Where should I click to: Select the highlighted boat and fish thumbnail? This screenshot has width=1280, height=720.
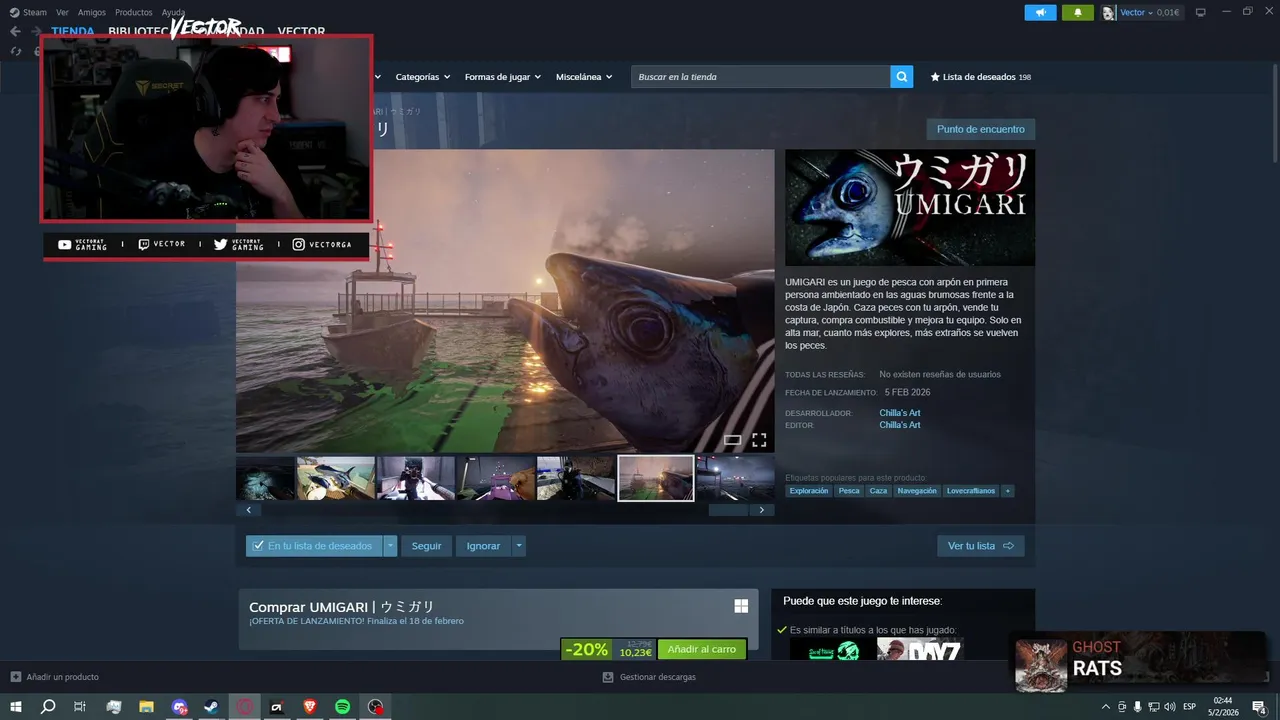[656, 478]
